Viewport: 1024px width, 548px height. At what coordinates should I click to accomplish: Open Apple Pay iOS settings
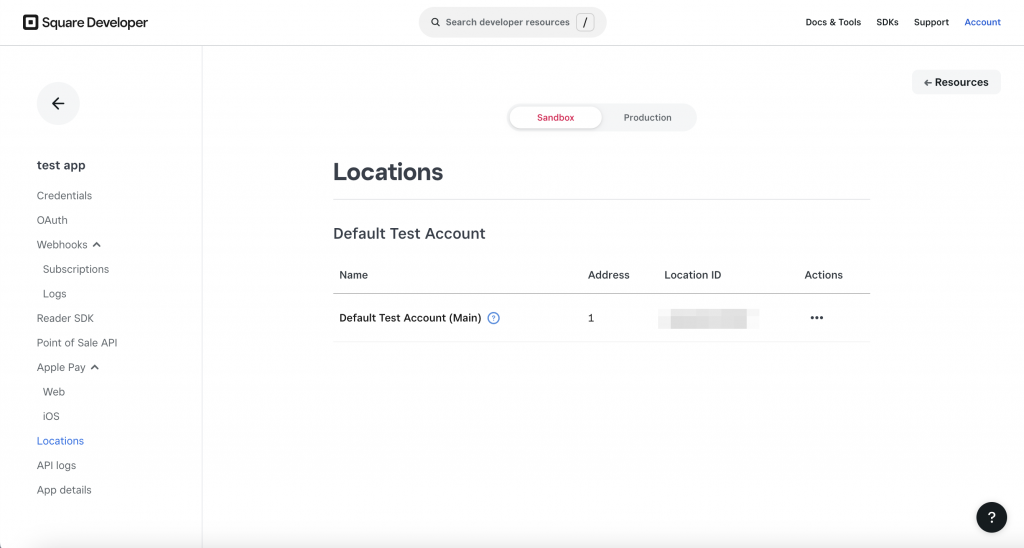(x=51, y=416)
